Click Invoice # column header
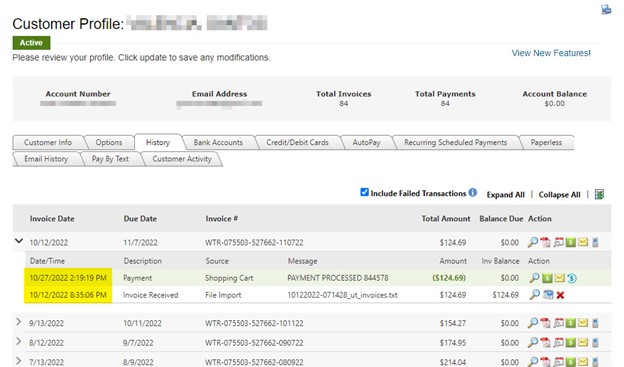 coord(222,219)
